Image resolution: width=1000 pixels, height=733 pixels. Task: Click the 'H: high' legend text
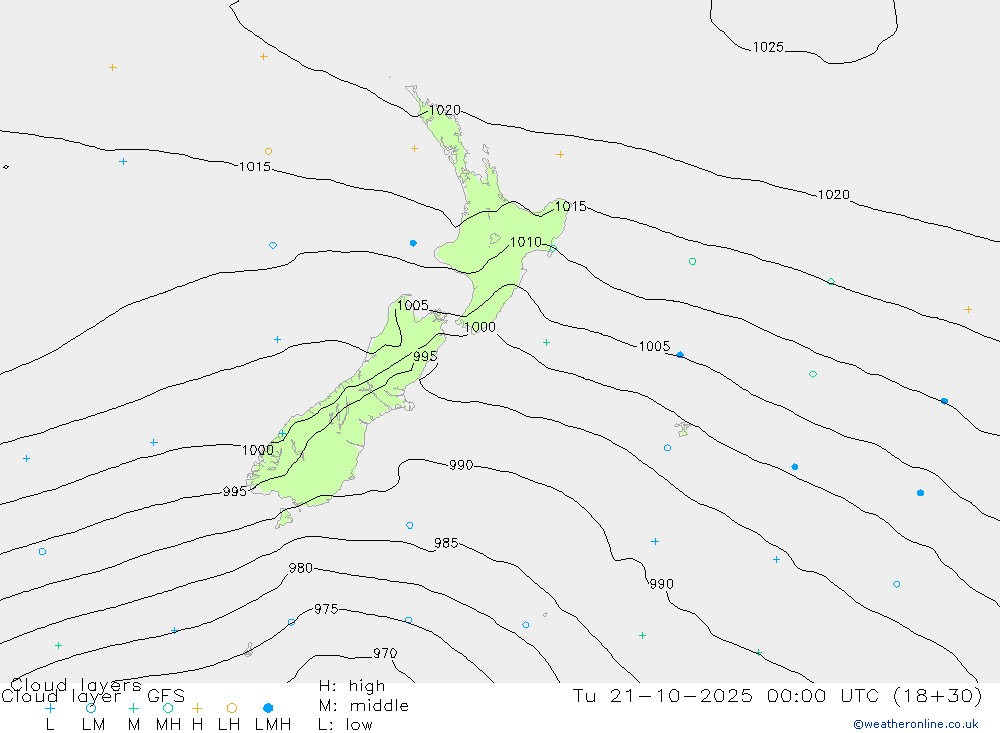[x=352, y=686]
